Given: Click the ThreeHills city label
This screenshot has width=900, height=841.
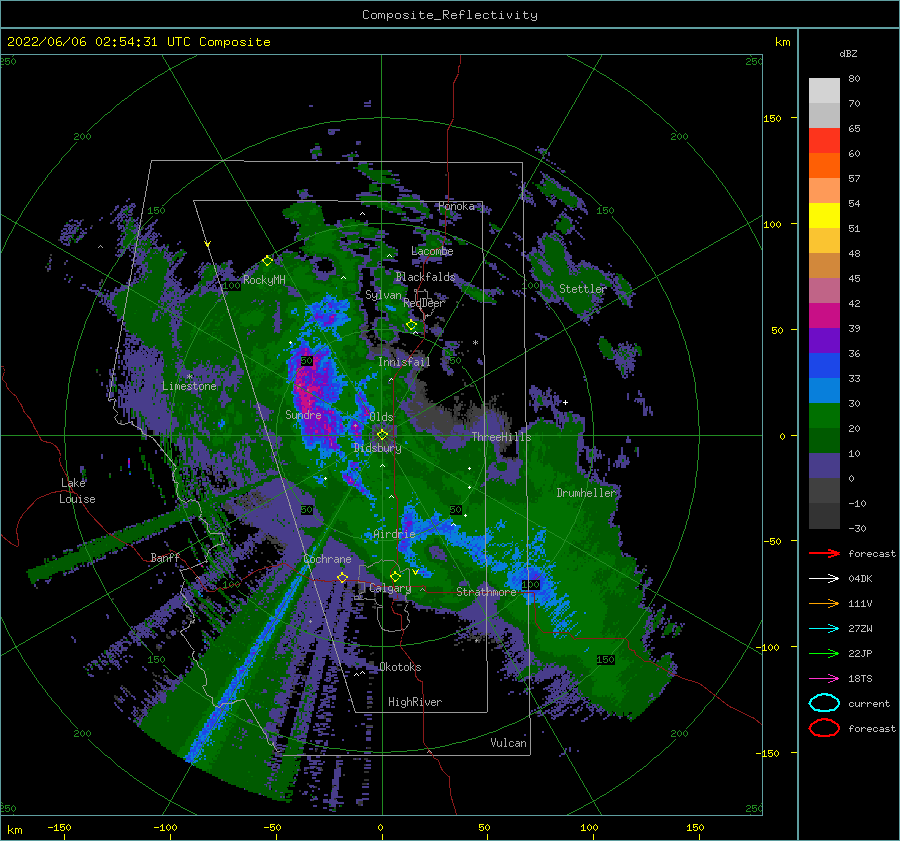Looking at the screenshot, I should [x=502, y=437].
